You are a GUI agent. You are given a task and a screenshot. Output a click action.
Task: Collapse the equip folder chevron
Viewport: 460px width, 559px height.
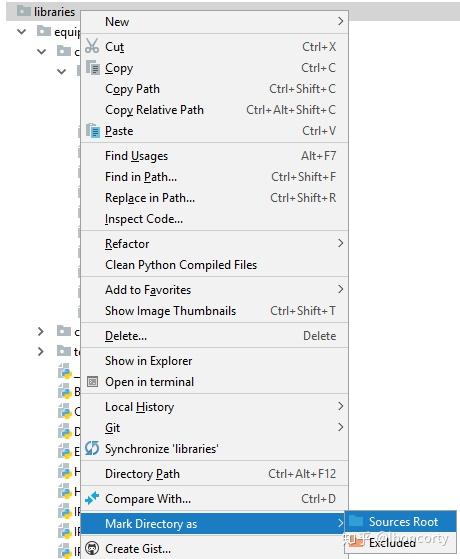[x=22, y=32]
